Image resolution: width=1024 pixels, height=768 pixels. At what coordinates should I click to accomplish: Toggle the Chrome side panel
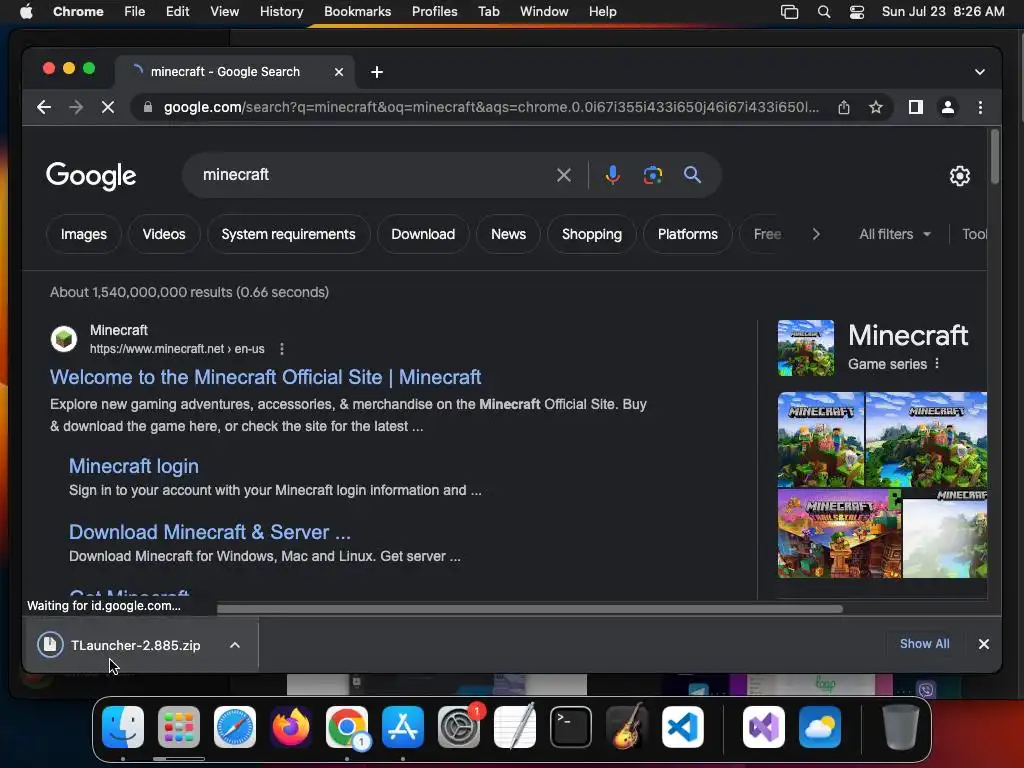coord(916,107)
